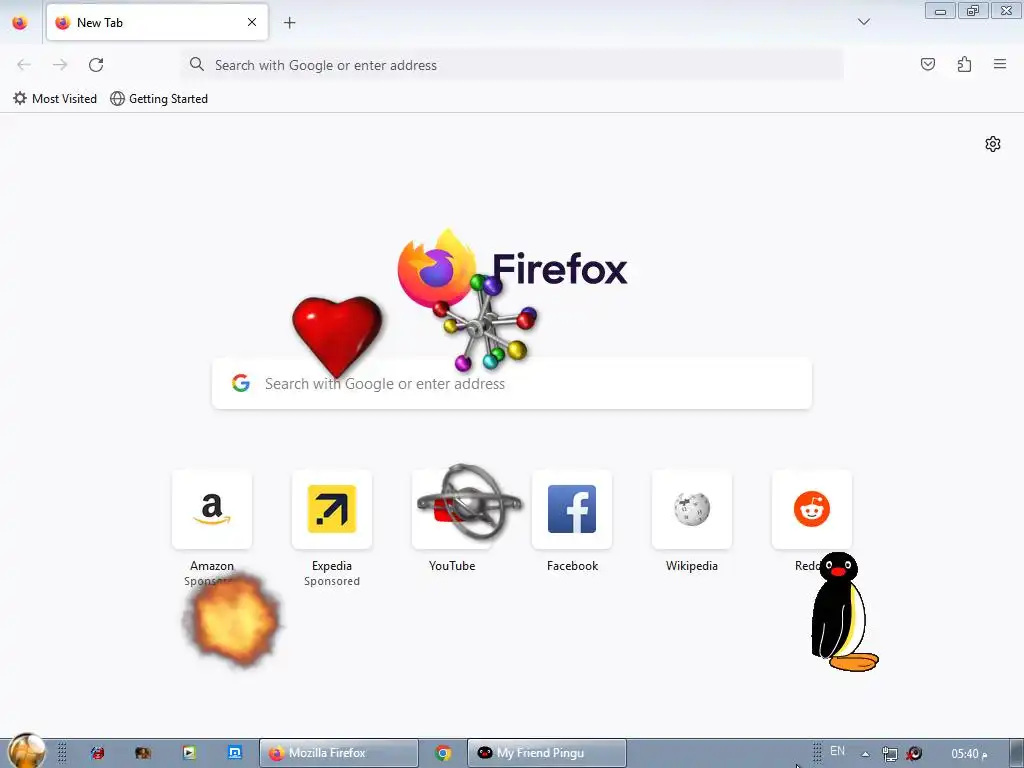
Task: Show hidden tray icons arrow
Action: tap(865, 754)
